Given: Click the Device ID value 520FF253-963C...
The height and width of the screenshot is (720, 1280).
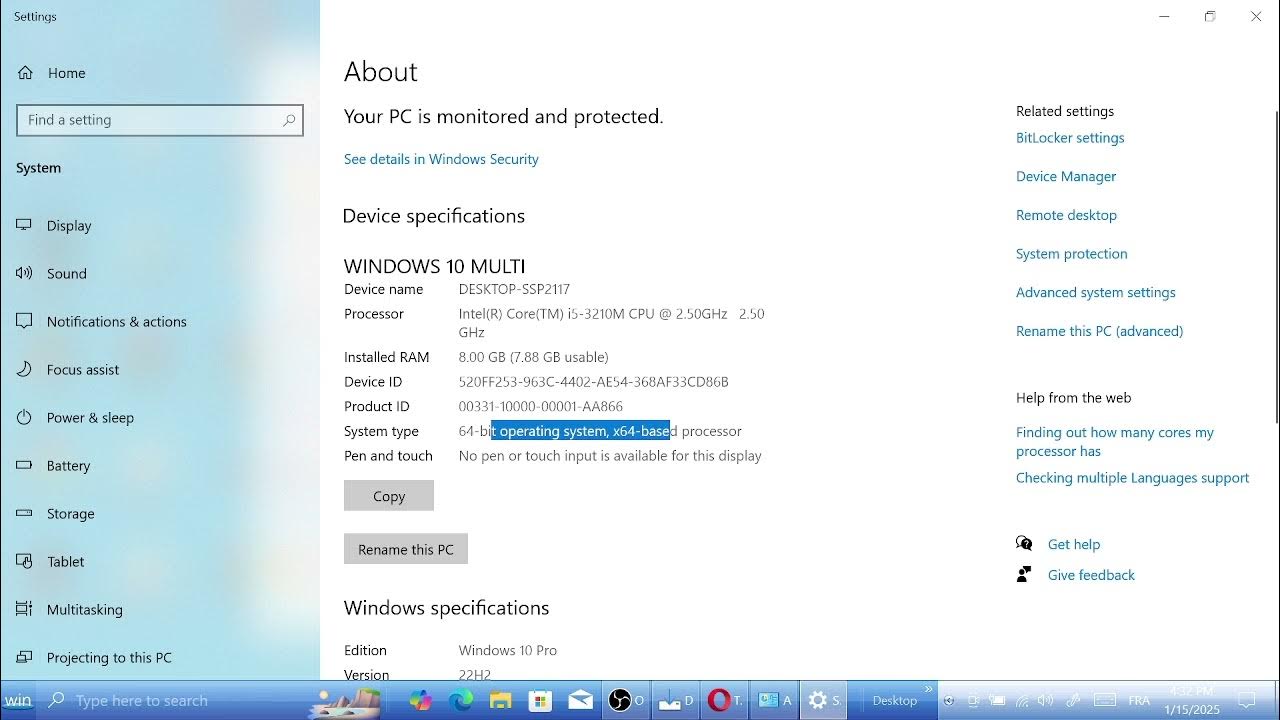Looking at the screenshot, I should coord(594,382).
